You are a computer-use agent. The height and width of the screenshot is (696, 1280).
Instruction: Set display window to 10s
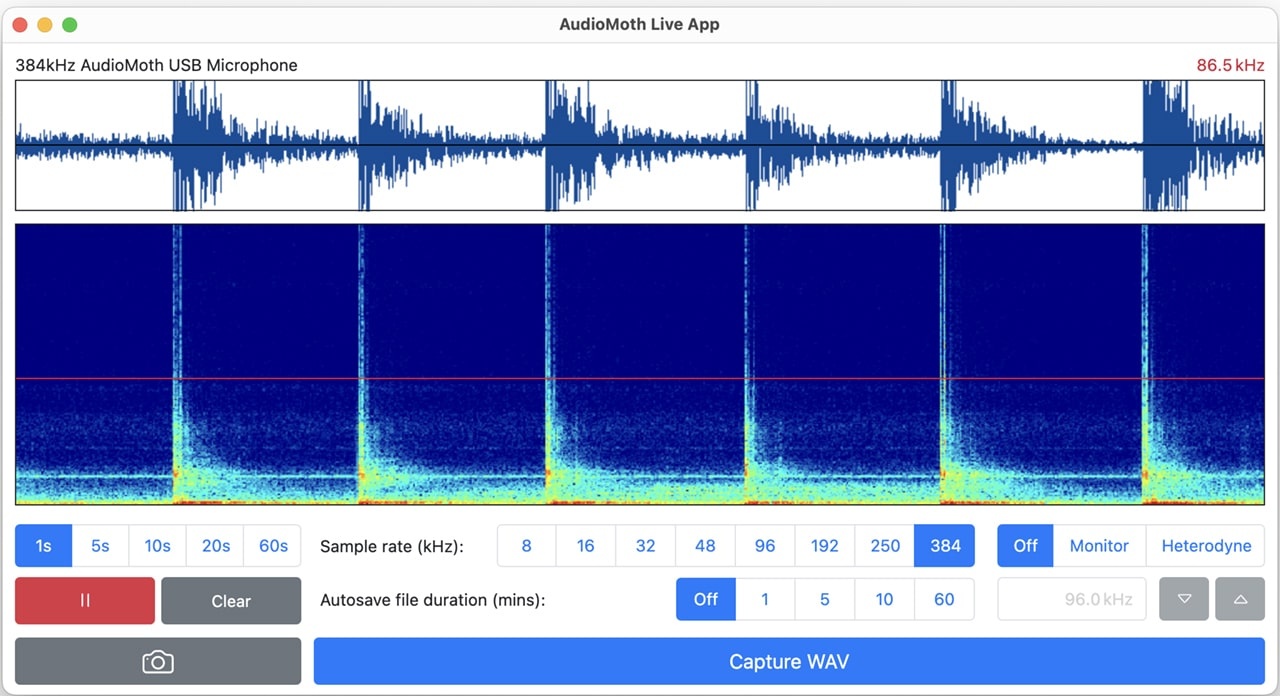coord(157,546)
